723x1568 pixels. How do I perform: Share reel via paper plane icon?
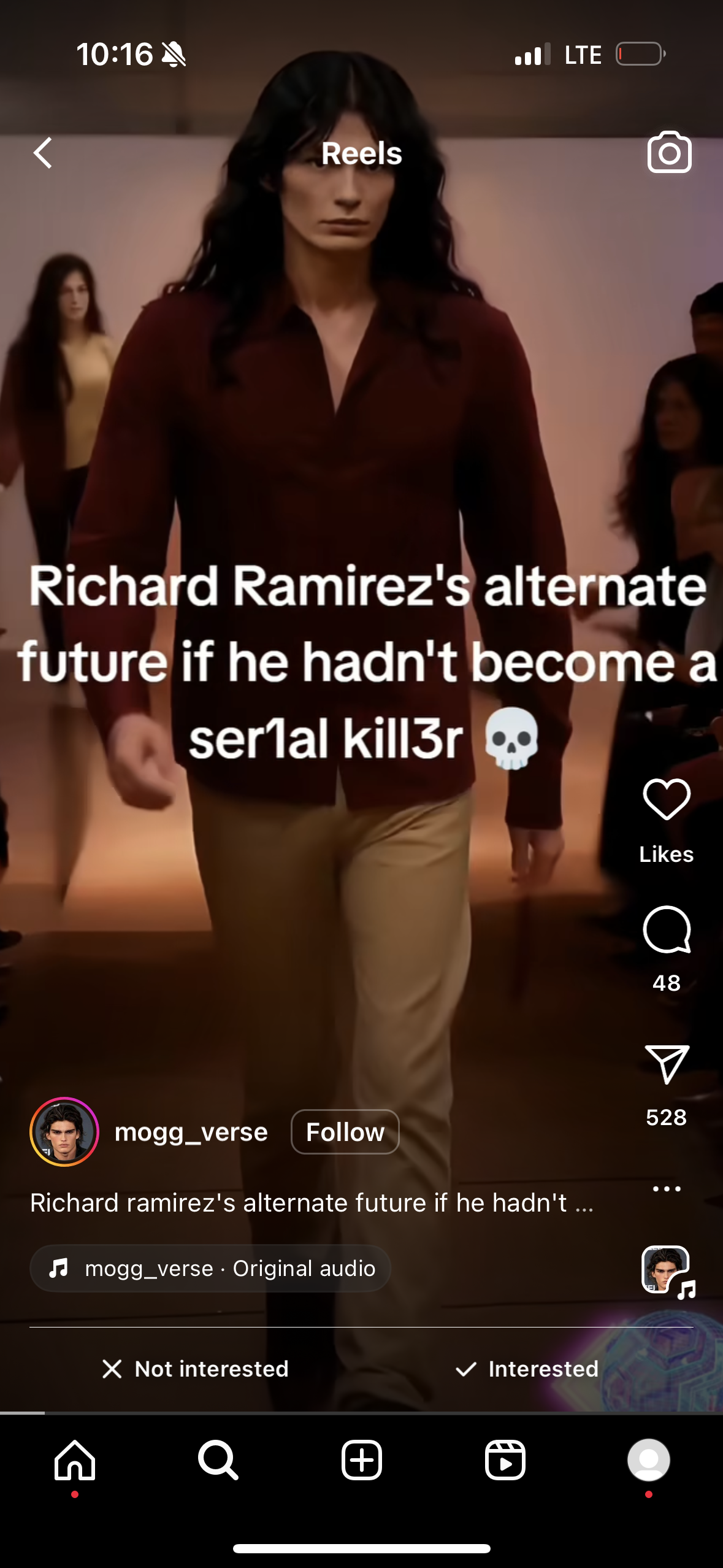tap(667, 1064)
